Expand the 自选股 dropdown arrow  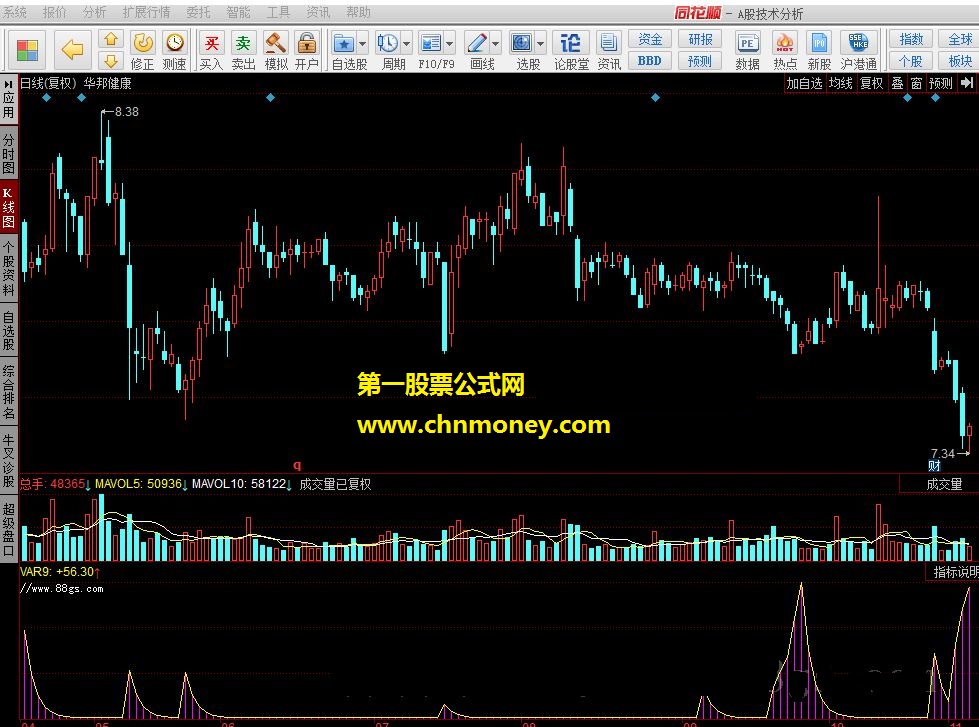pos(362,44)
